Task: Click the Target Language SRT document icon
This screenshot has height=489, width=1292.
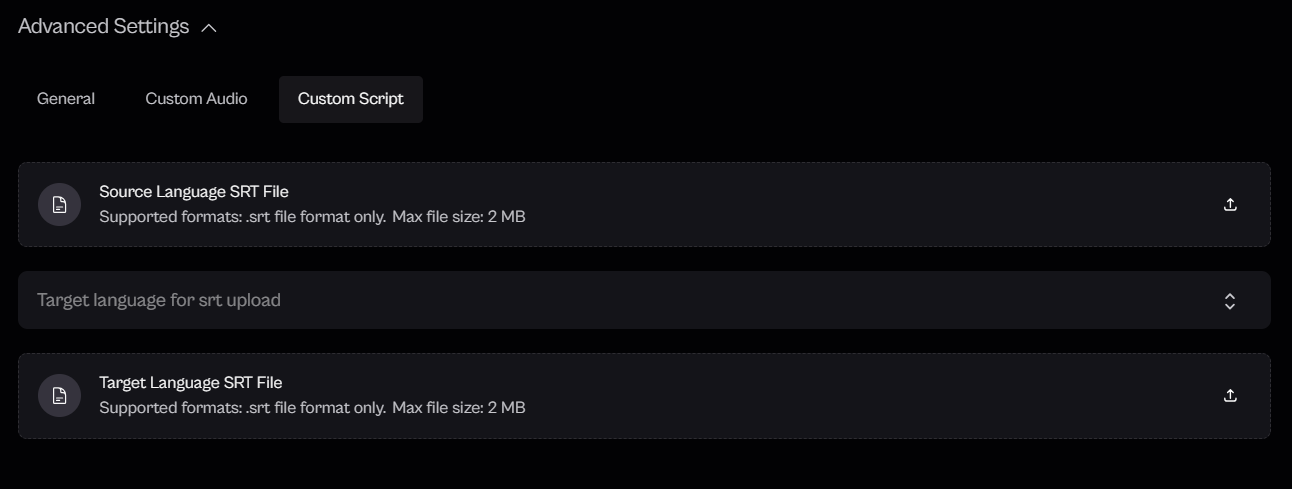Action: [x=59, y=396]
